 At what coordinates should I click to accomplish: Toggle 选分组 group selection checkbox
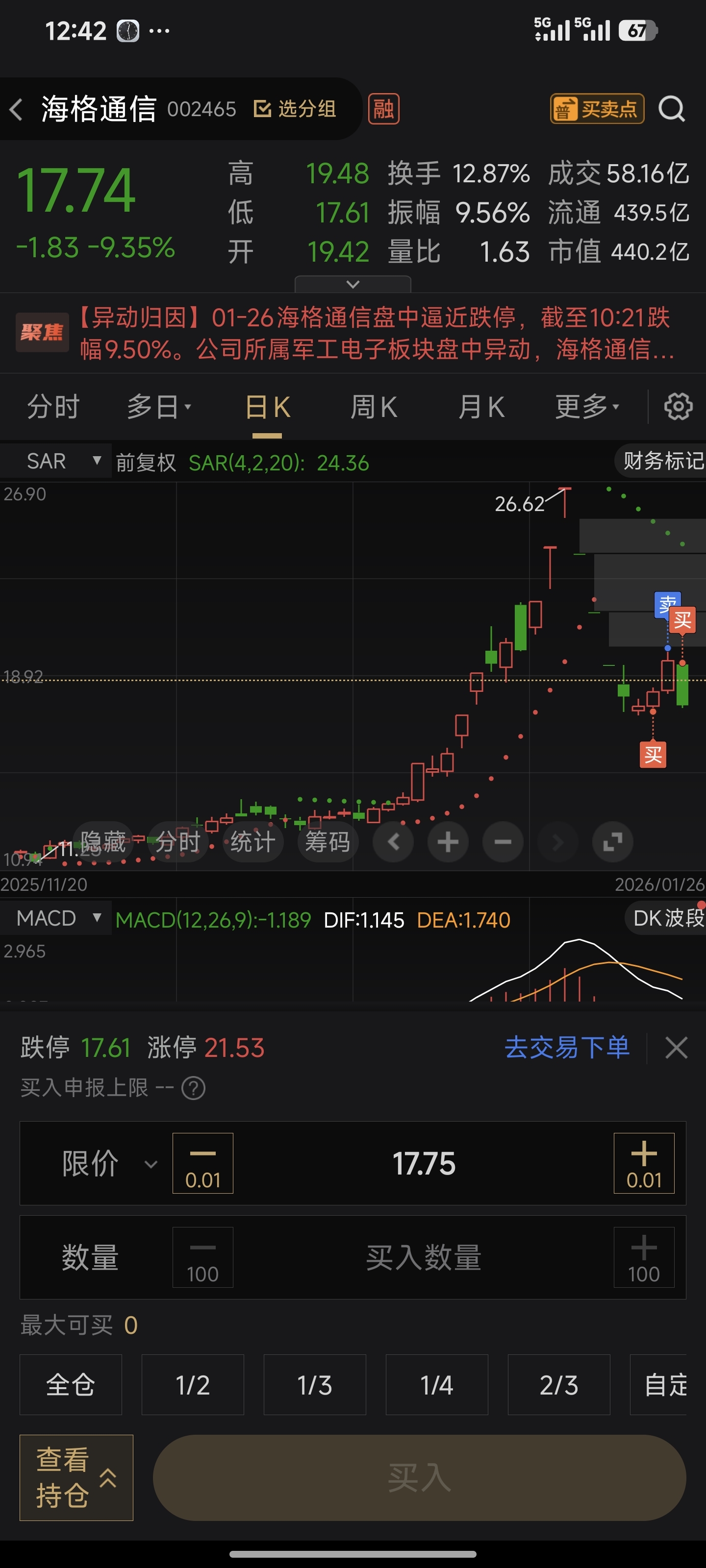tap(295, 109)
